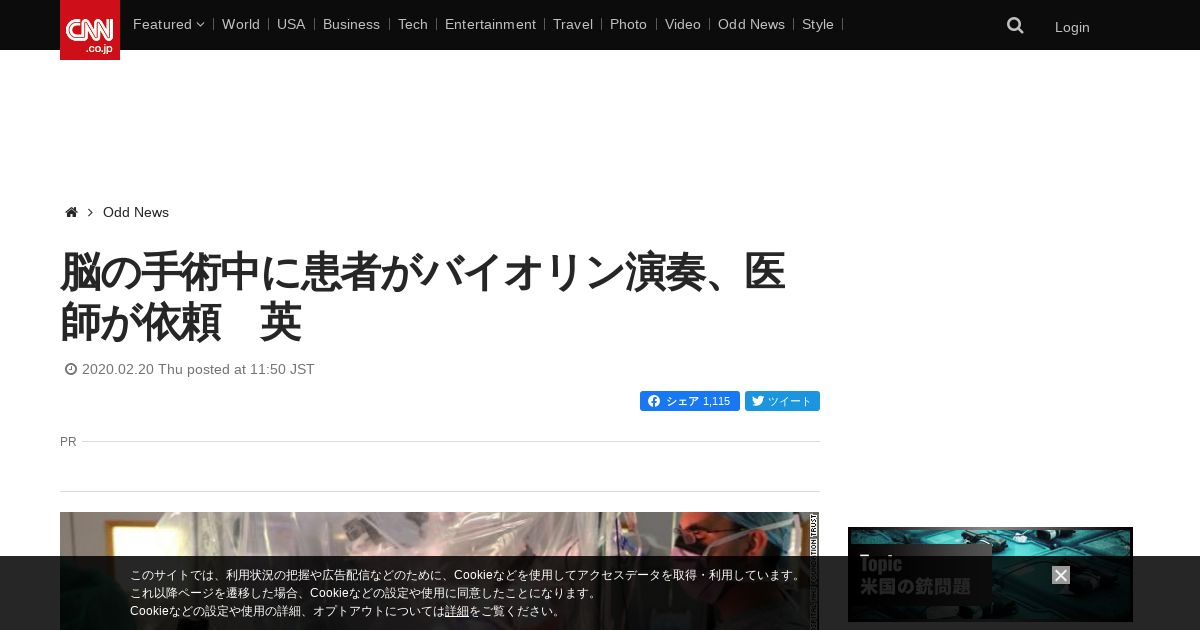Viewport: 1200px width, 630px height.
Task: Go to the Travel section
Action: pyautogui.click(x=573, y=24)
